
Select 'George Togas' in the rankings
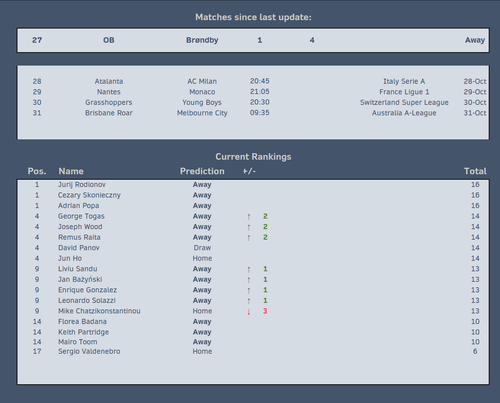click(x=81, y=216)
